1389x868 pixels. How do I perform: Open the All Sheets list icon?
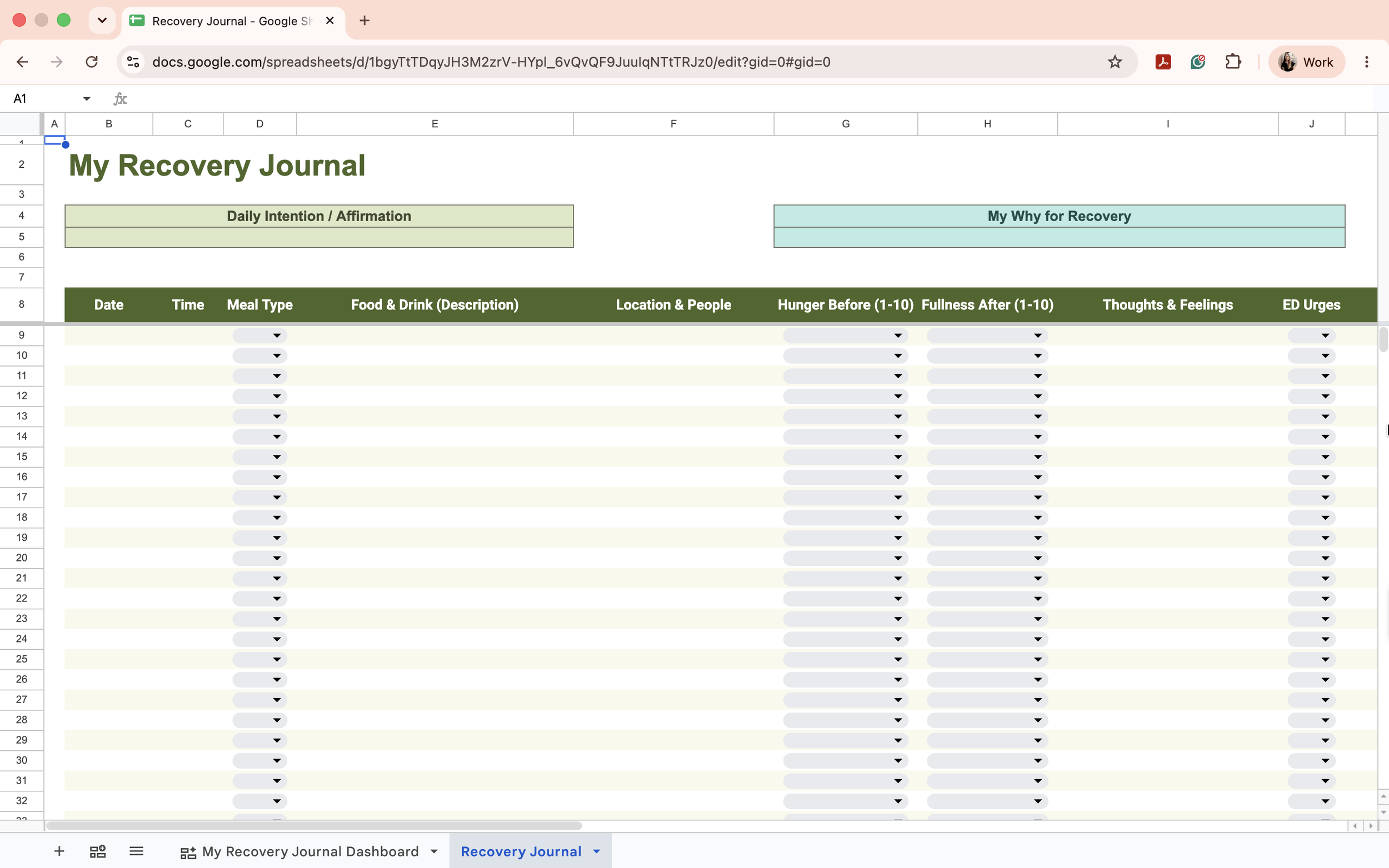136,851
